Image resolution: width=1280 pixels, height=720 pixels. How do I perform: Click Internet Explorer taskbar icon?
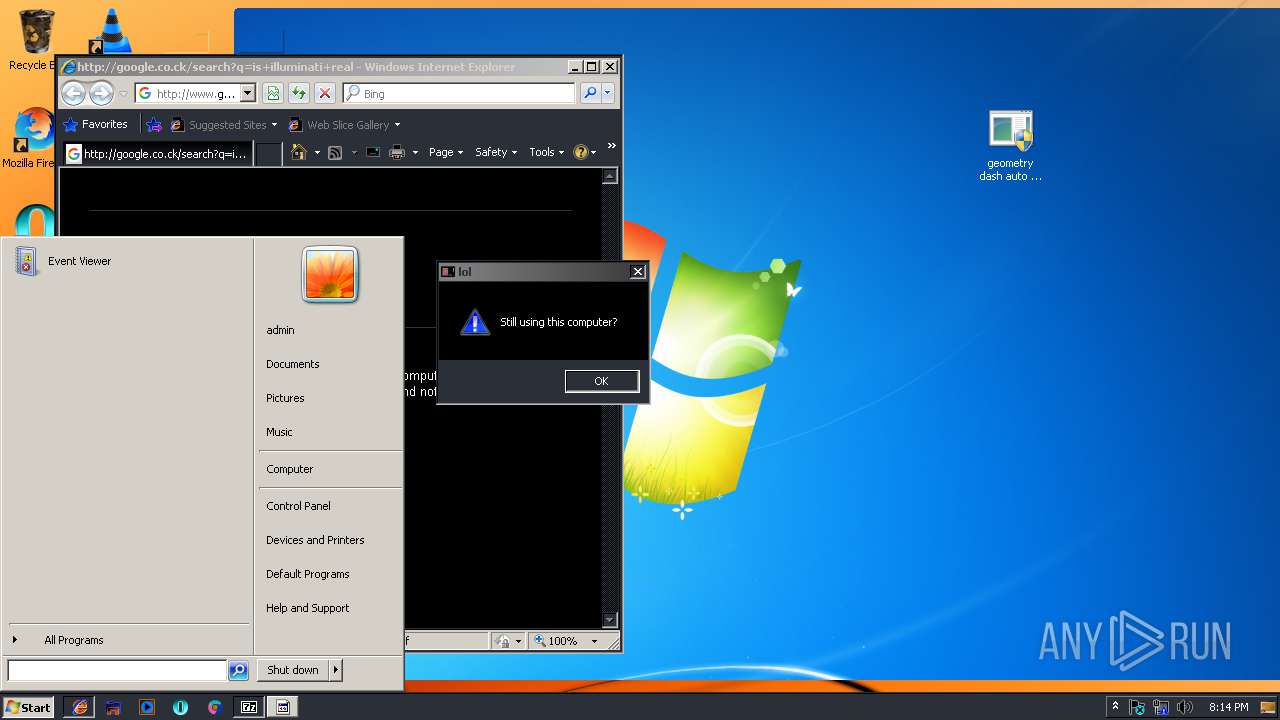[80, 707]
